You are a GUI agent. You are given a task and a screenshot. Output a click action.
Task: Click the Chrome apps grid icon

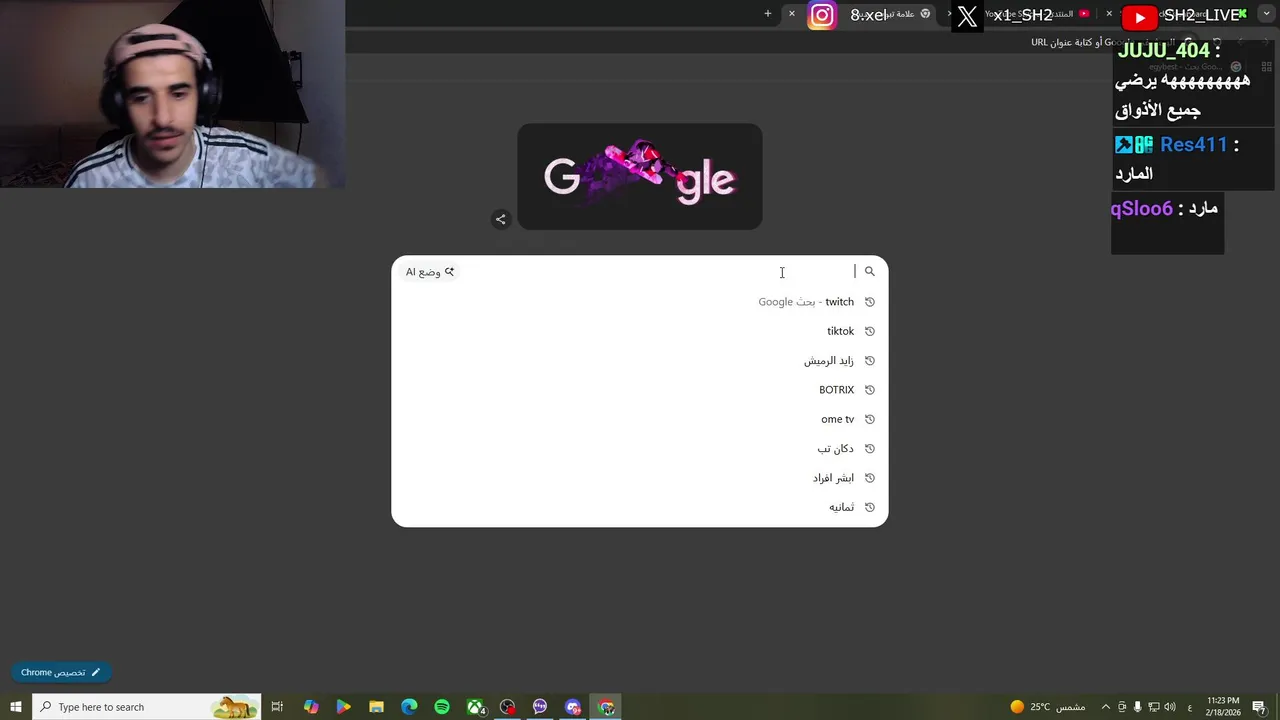[x=1266, y=67]
